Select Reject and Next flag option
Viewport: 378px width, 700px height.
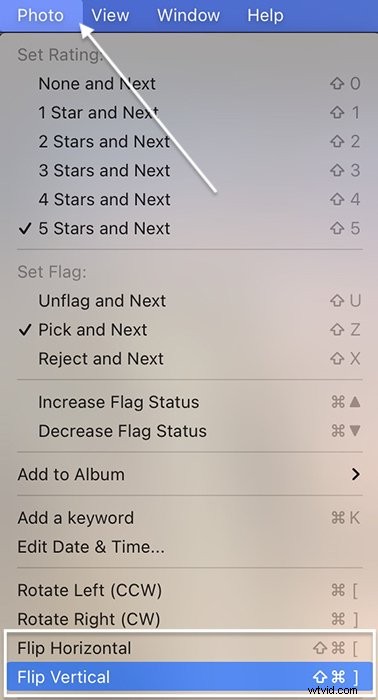pos(189,359)
